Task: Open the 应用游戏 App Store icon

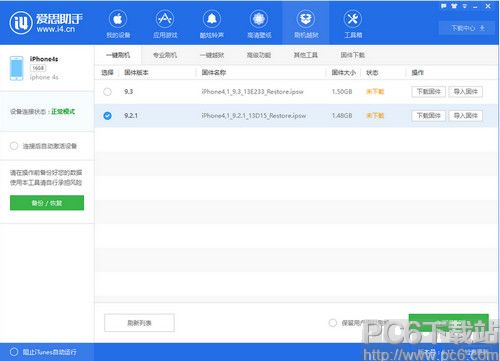Action: (x=165, y=19)
